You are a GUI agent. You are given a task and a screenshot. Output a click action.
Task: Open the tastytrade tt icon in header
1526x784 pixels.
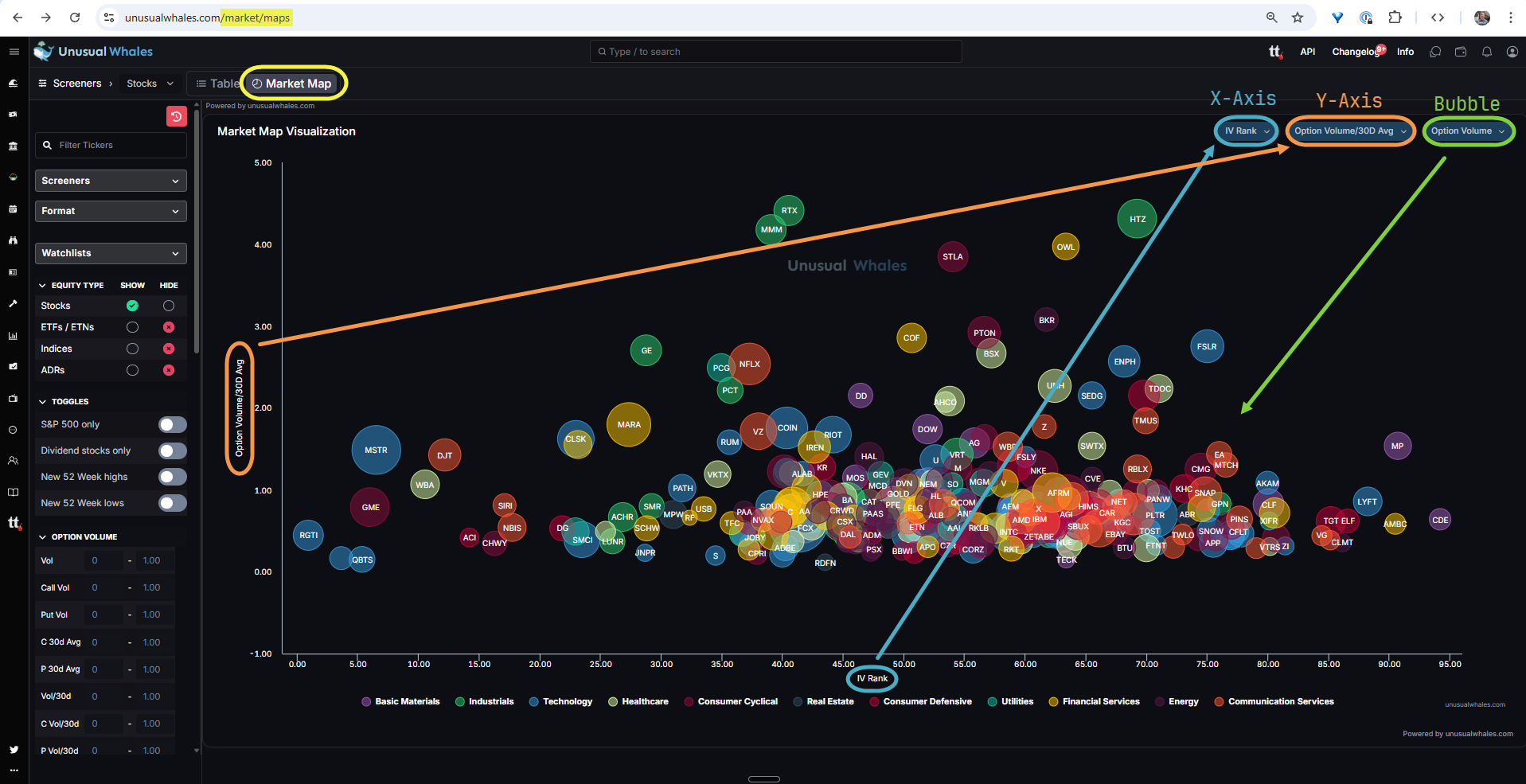coord(1275,52)
